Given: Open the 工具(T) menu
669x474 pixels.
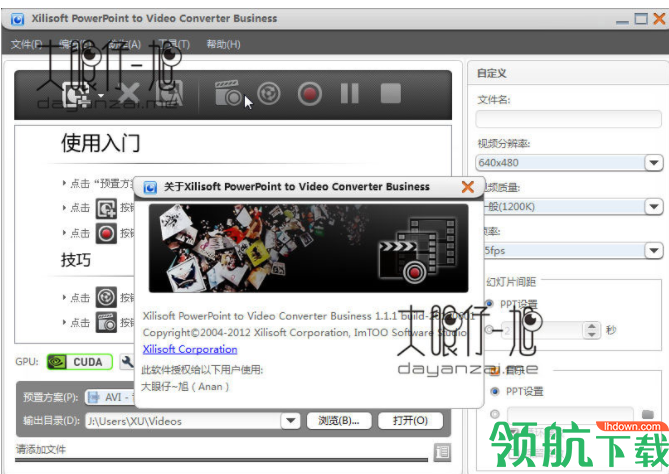Looking at the screenshot, I should coord(174,44).
